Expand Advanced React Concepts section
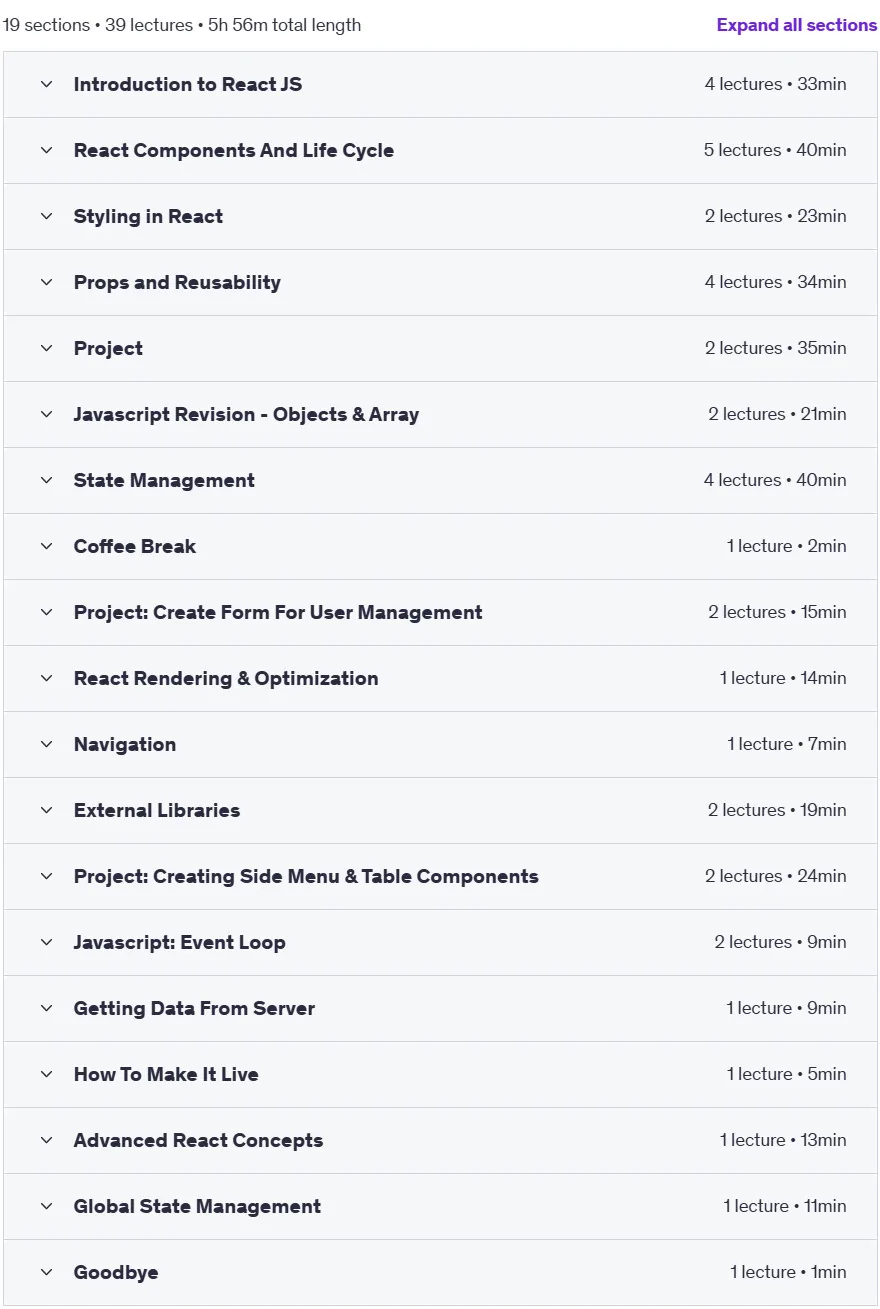The width and height of the screenshot is (880, 1309). coord(440,1140)
